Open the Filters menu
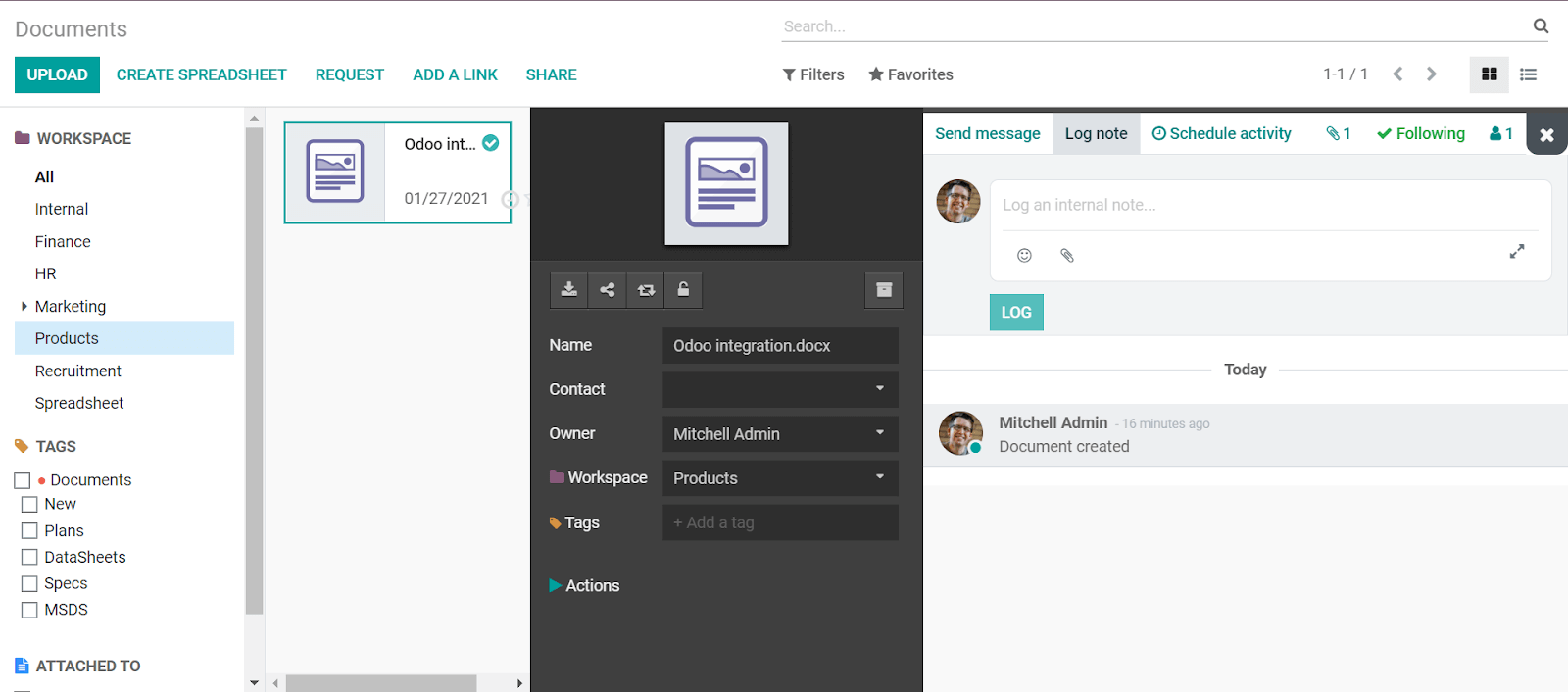 point(813,74)
